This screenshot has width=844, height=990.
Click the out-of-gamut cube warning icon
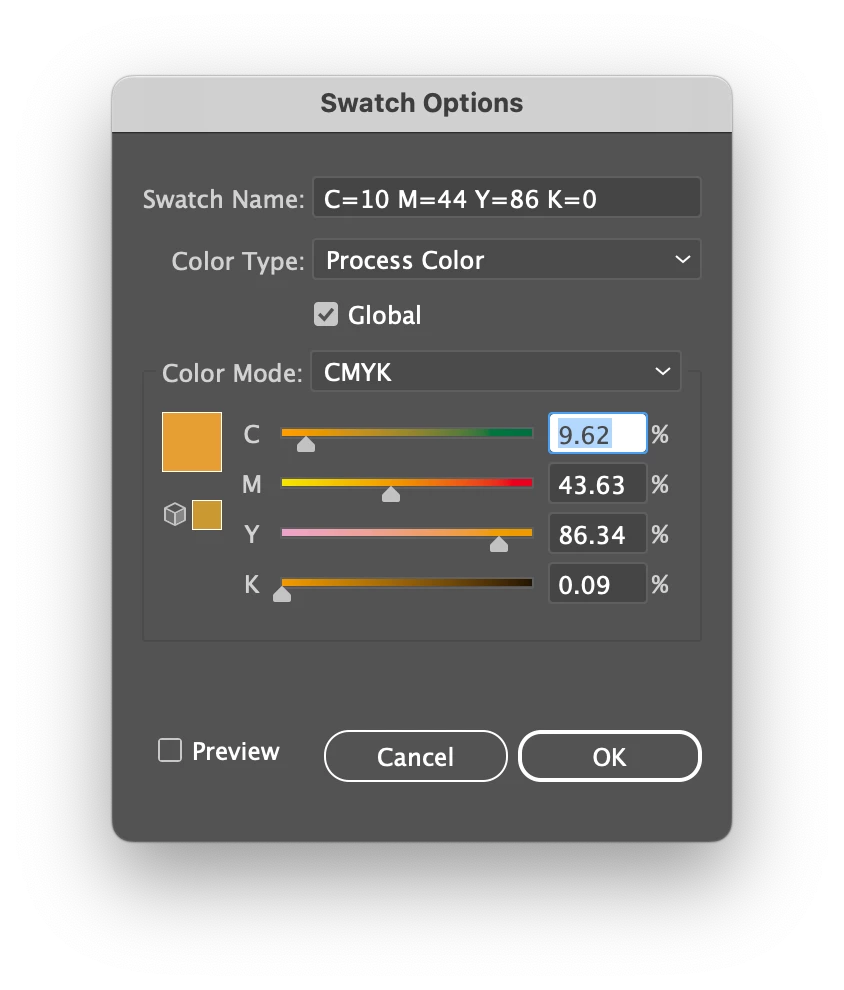(175, 515)
